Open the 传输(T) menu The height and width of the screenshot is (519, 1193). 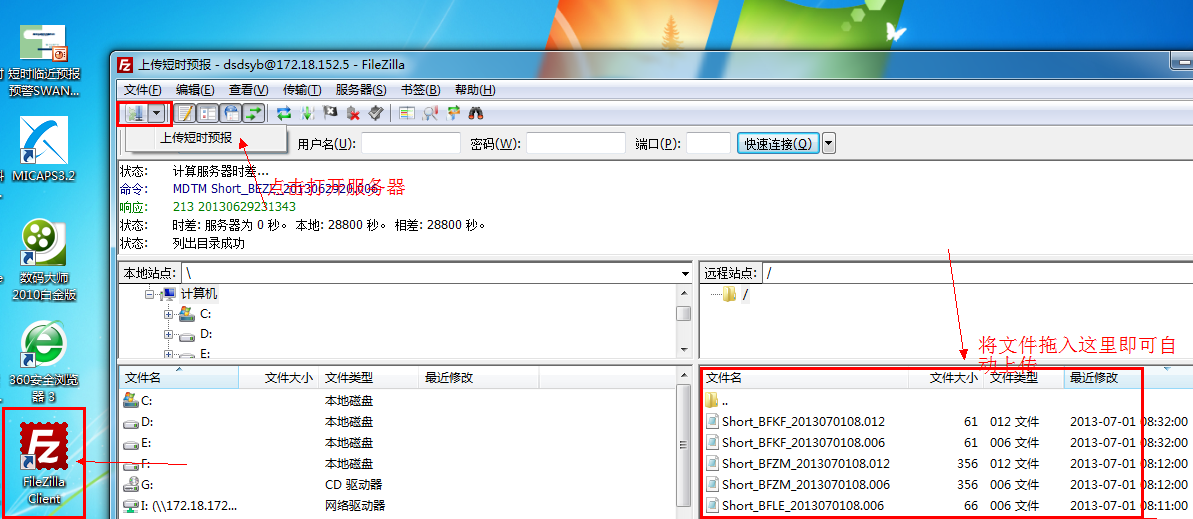pyautogui.click(x=302, y=89)
